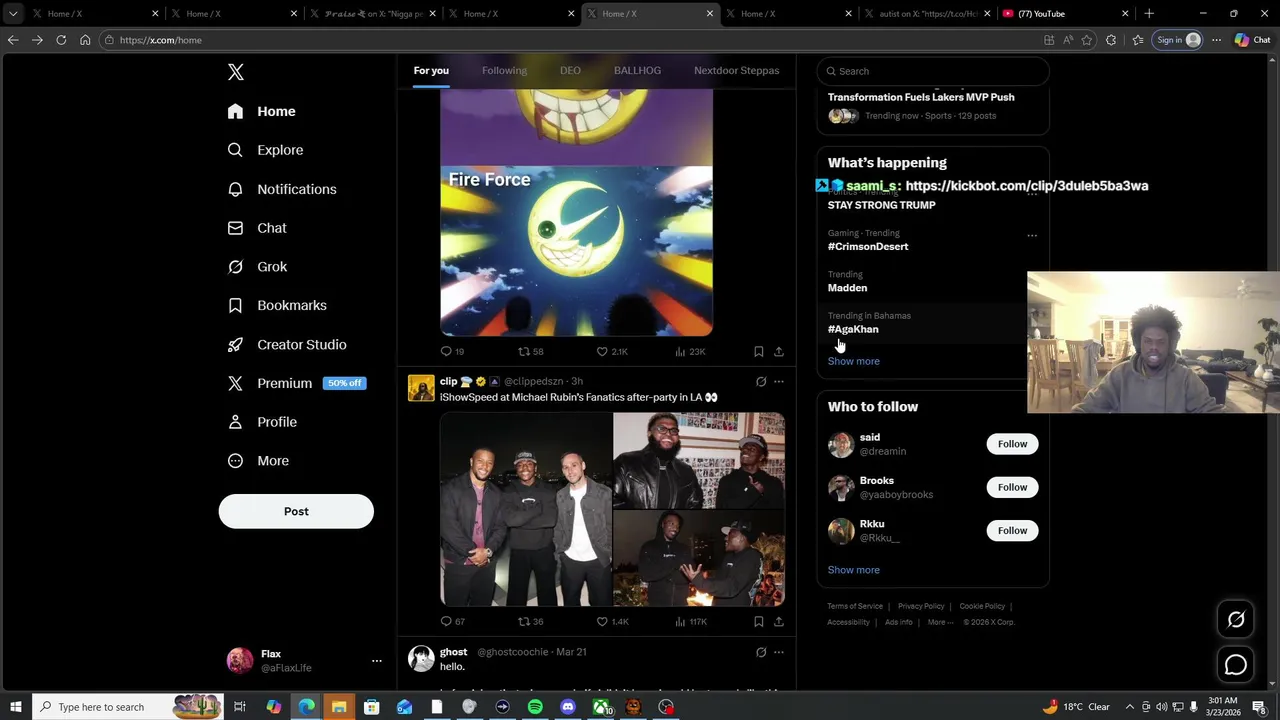Click the X logo in the sidebar
Screen dimensions: 1280x720
click(236, 72)
